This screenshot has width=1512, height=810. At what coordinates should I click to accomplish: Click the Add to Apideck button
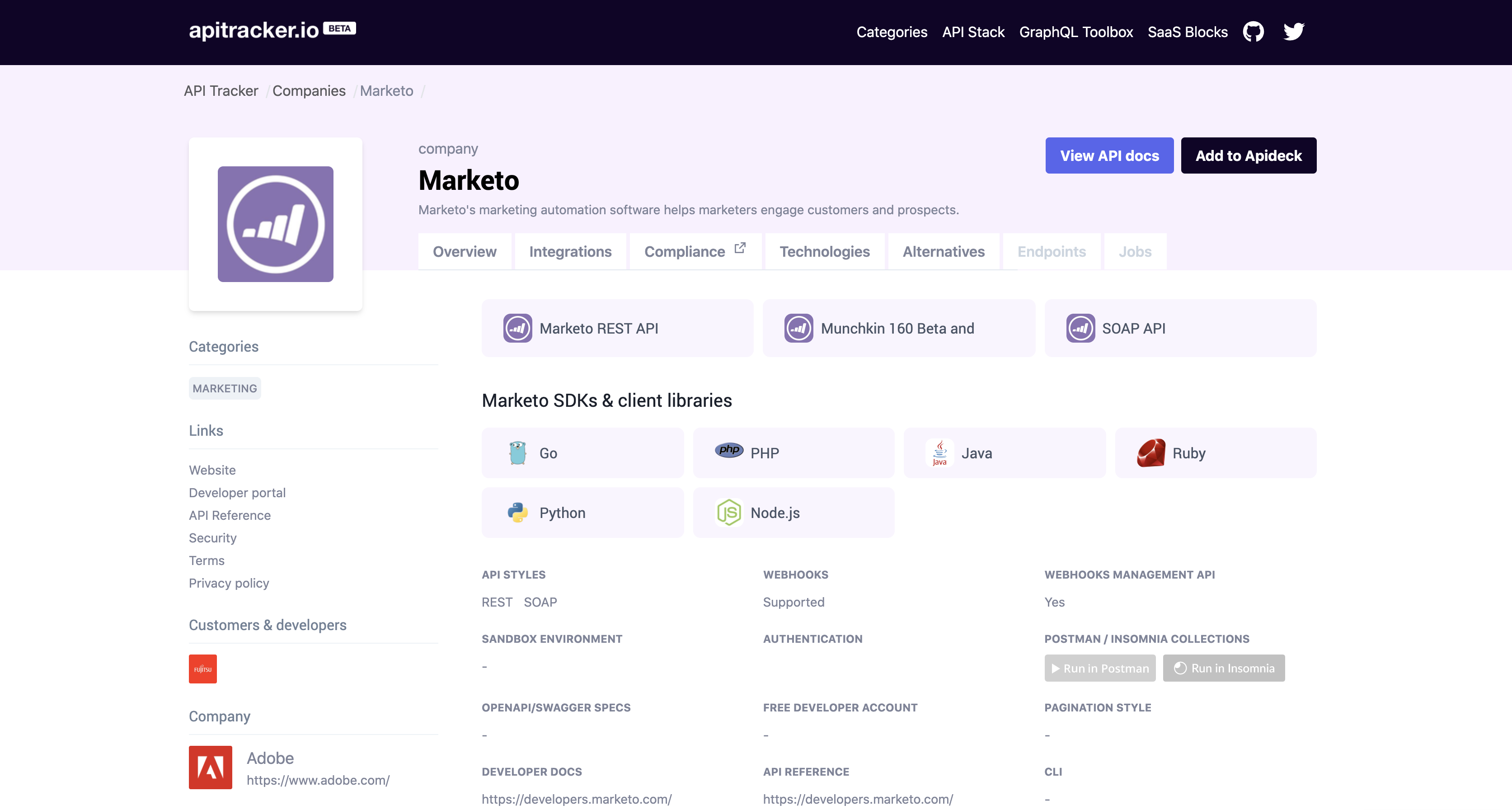tap(1248, 155)
